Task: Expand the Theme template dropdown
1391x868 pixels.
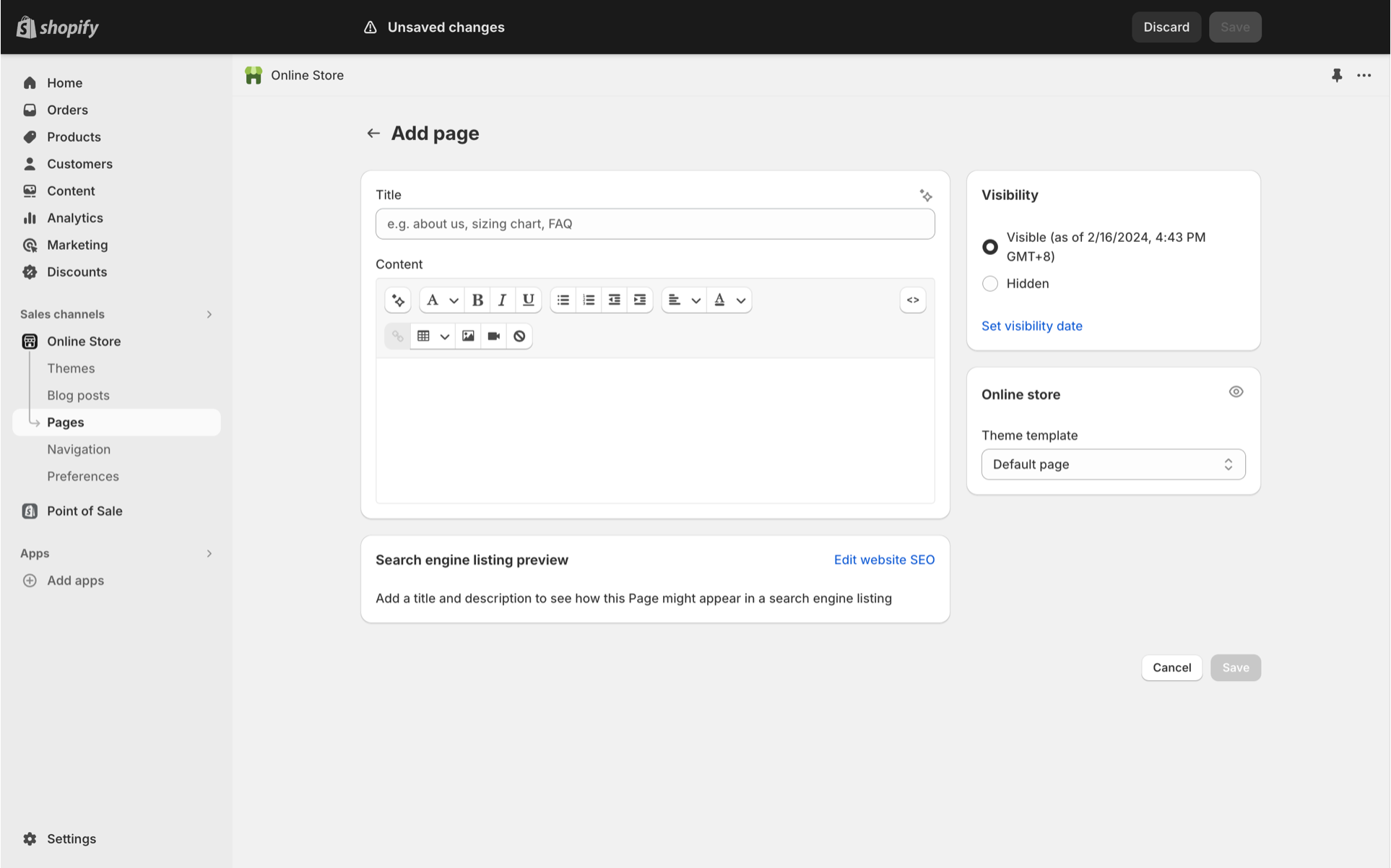Action: 1113,464
